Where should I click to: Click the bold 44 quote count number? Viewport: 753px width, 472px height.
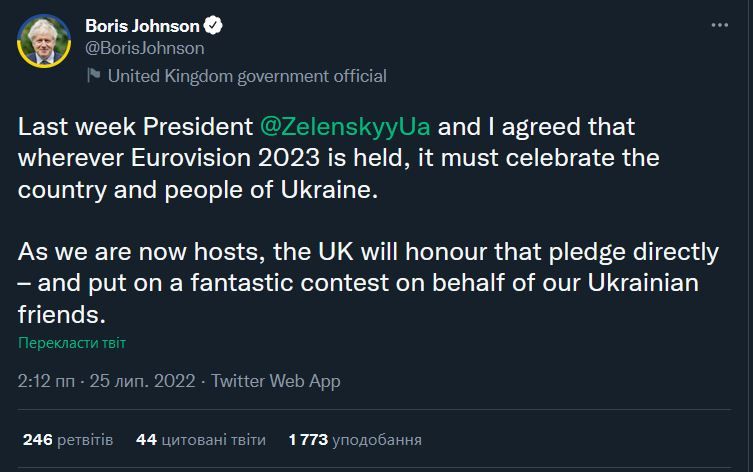146,439
